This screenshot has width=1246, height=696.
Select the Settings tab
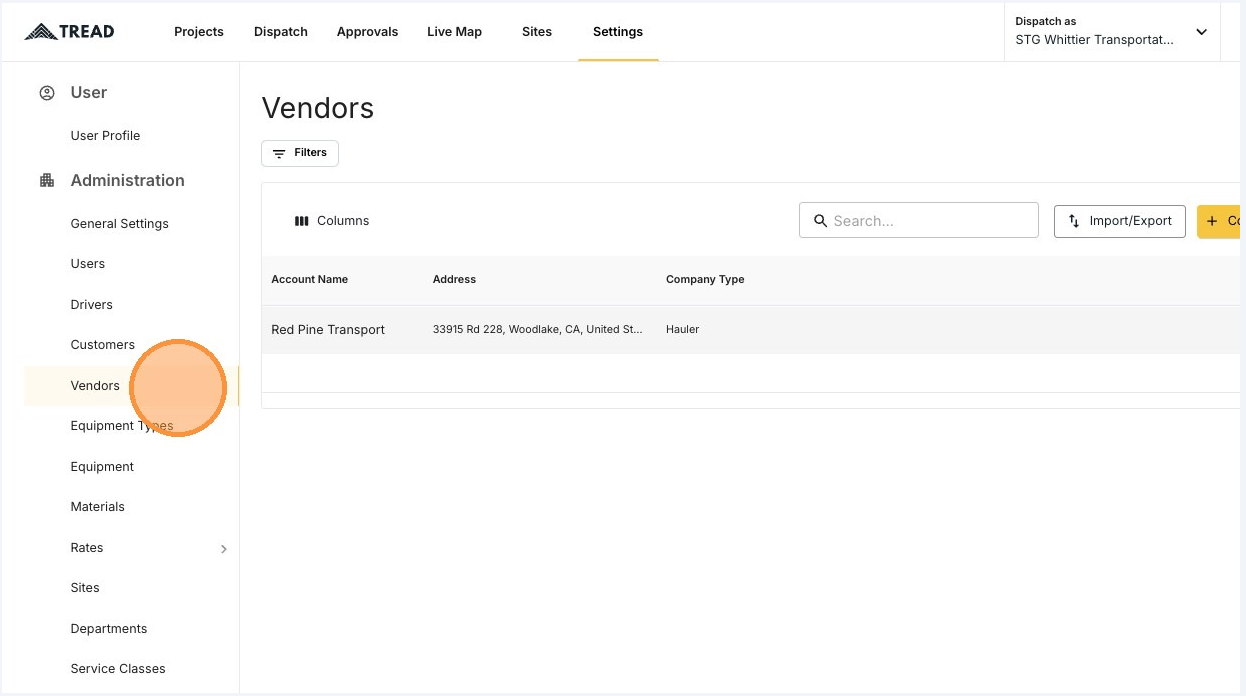(618, 32)
